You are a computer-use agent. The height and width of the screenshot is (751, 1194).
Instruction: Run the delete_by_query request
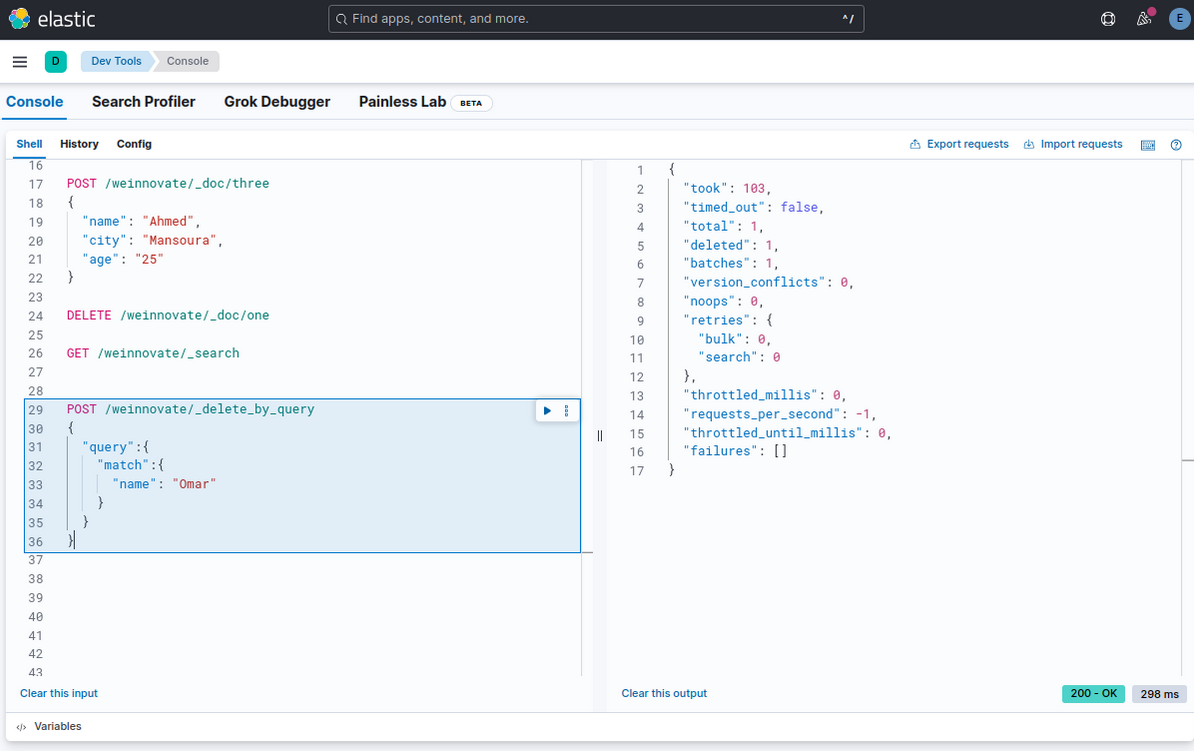[x=547, y=411]
